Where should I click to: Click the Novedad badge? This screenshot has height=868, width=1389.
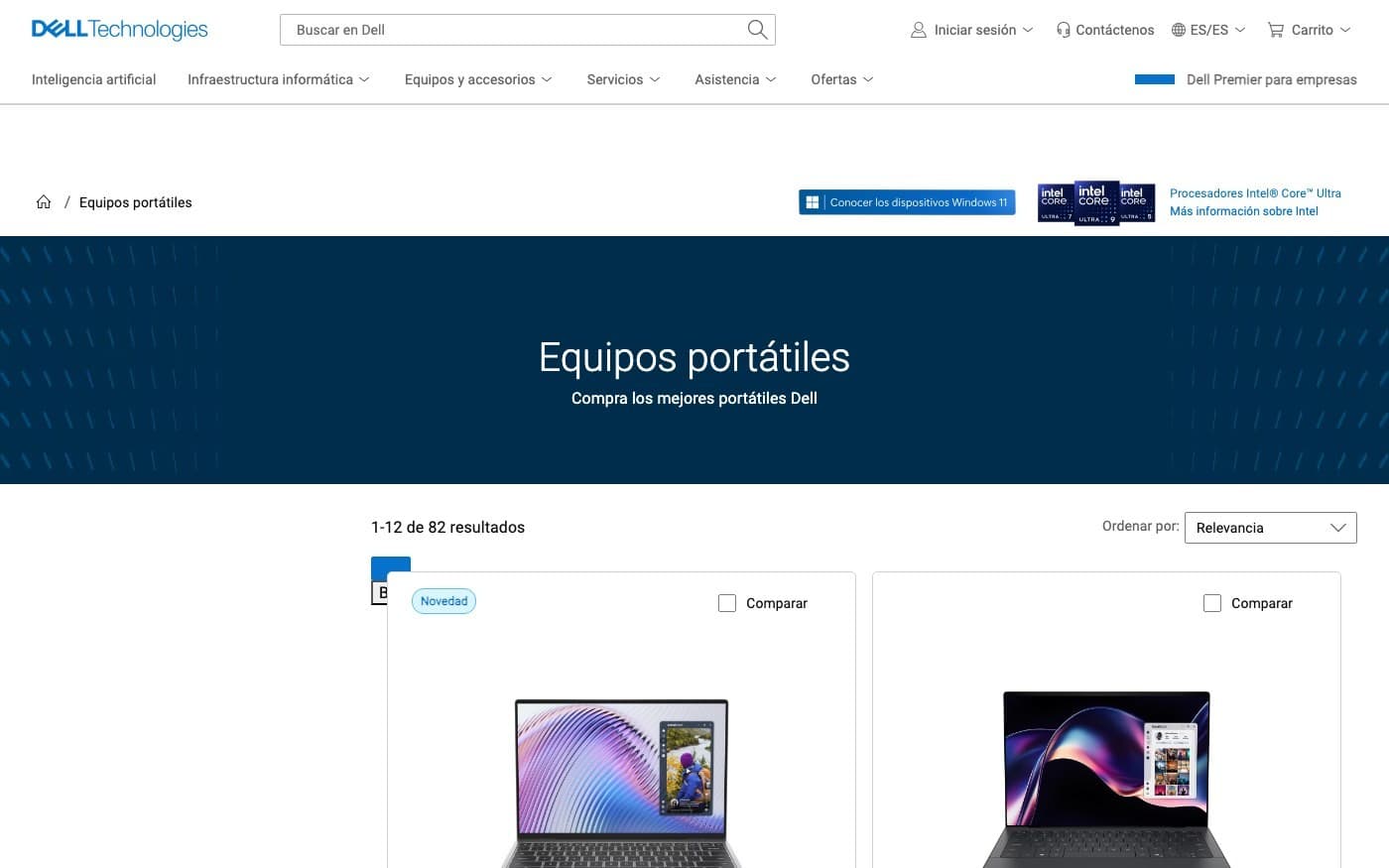pos(443,601)
